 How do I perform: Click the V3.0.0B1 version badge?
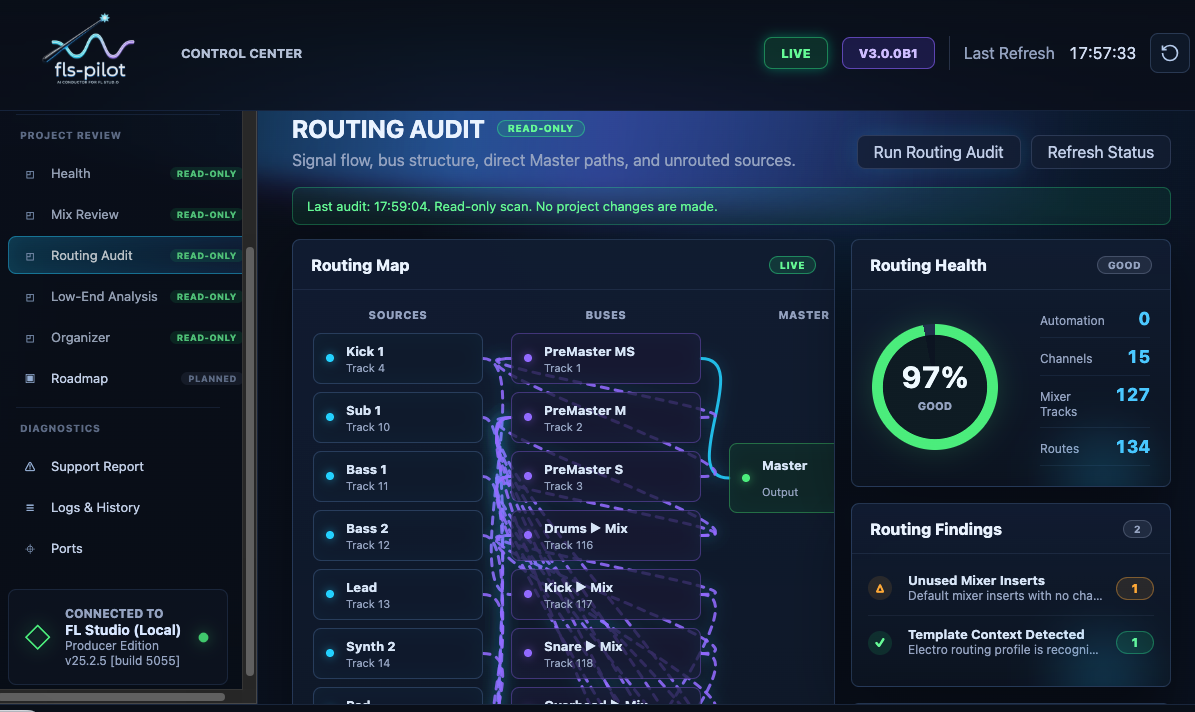888,53
